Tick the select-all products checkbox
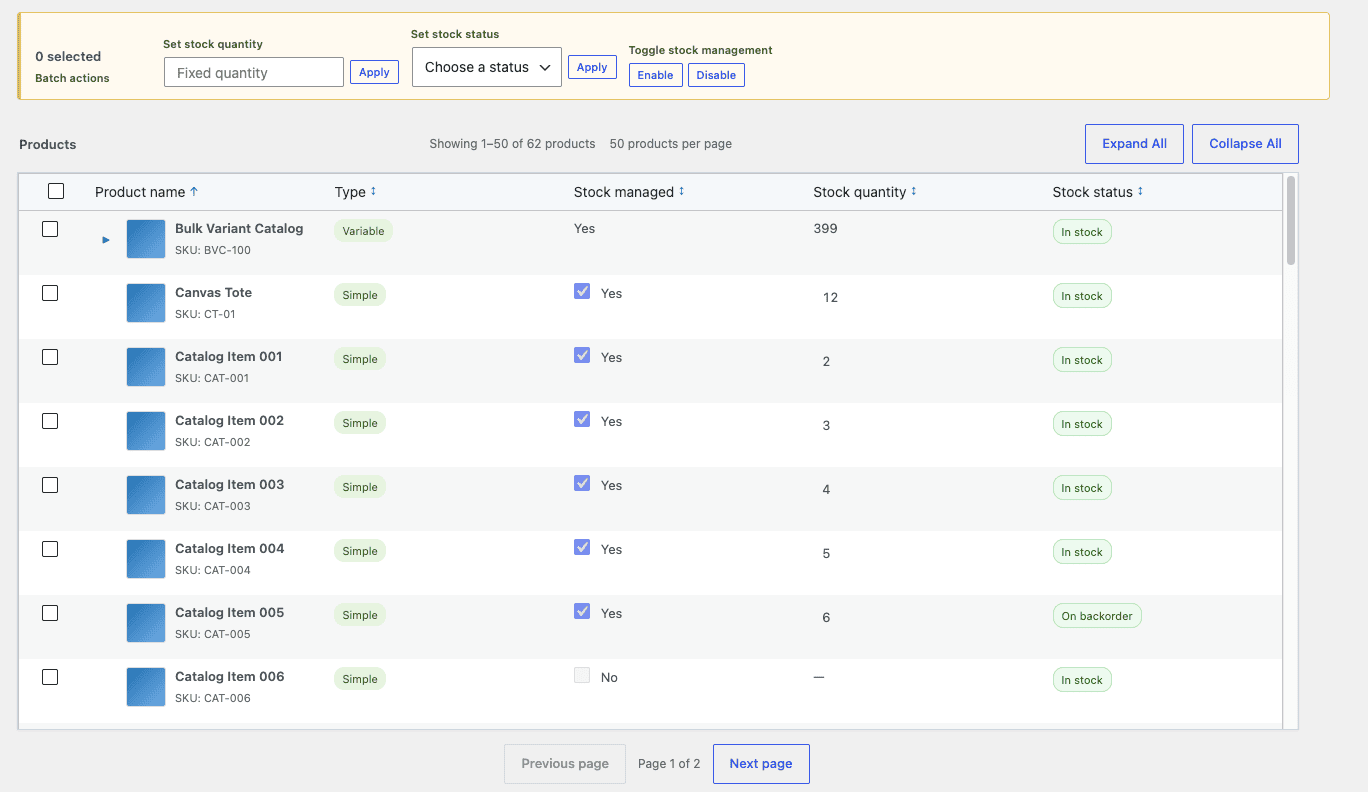This screenshot has height=792, width=1368. [x=56, y=191]
